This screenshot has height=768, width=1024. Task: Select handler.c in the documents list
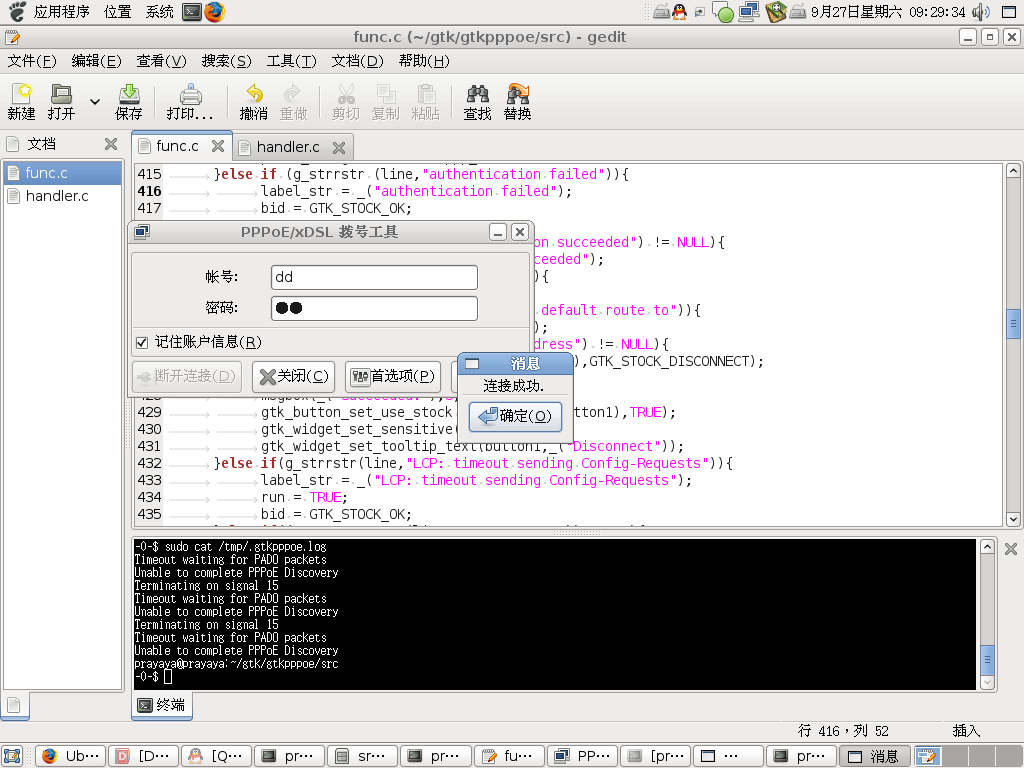[63, 196]
